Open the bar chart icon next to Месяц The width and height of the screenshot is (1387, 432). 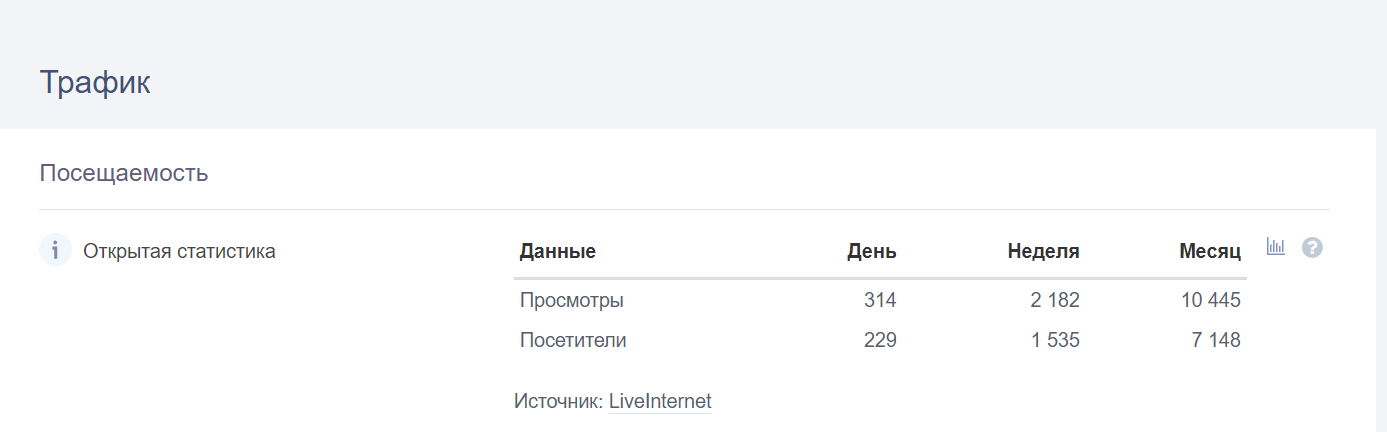pyautogui.click(x=1275, y=247)
